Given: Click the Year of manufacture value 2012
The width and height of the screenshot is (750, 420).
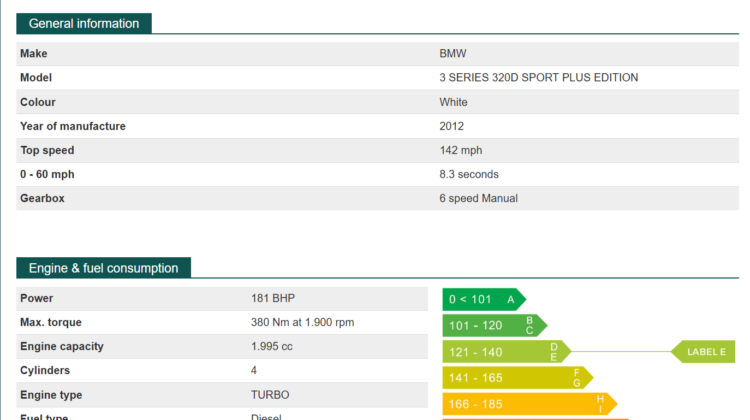Looking at the screenshot, I should [452, 126].
